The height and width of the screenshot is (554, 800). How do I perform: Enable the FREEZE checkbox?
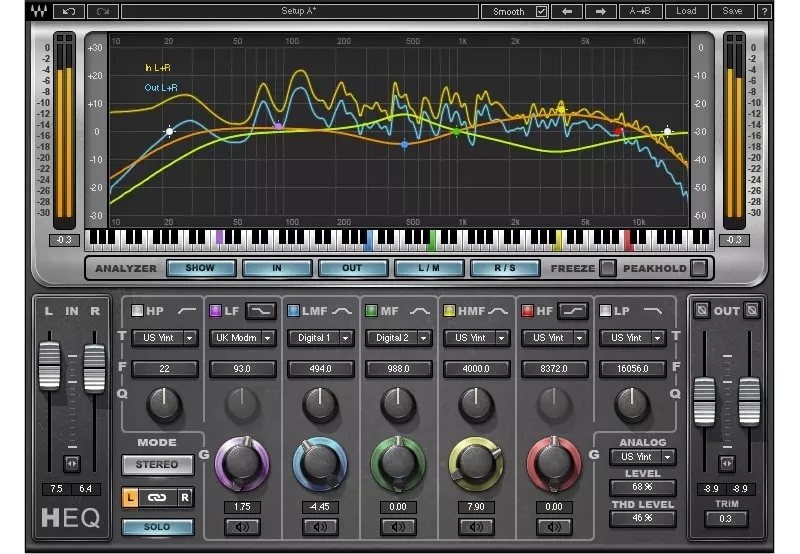pyautogui.click(x=608, y=268)
